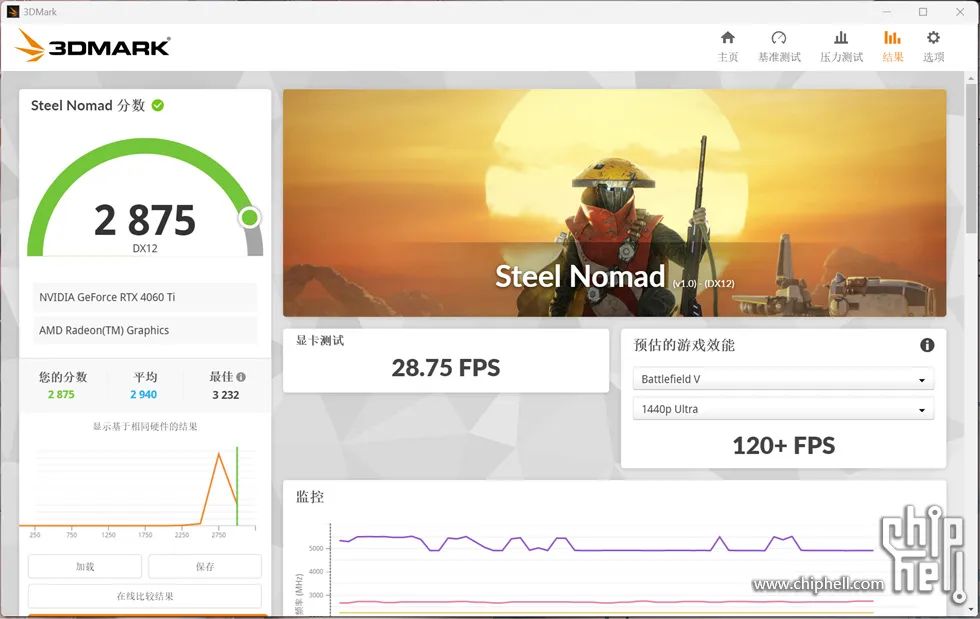
Task: Open the Home (主页) tab
Action: coord(728,47)
